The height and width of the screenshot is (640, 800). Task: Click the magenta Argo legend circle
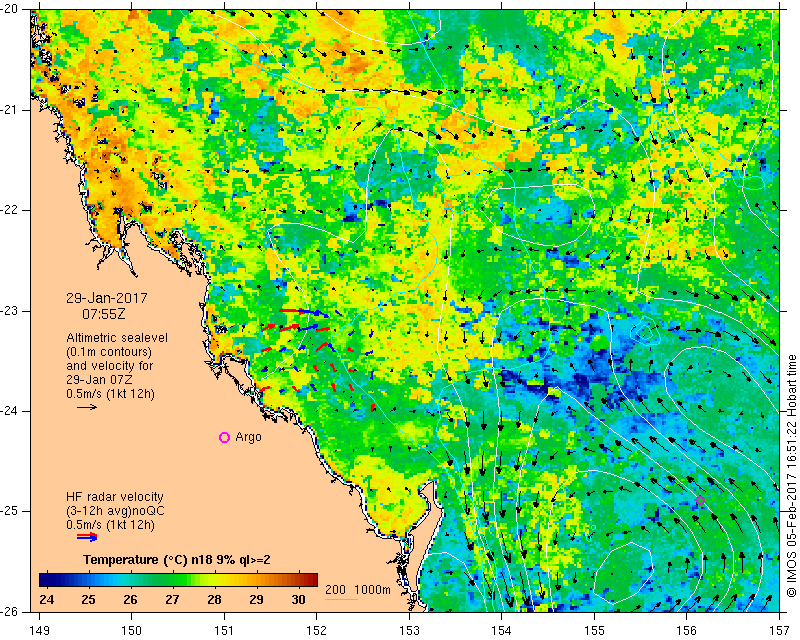tap(224, 437)
